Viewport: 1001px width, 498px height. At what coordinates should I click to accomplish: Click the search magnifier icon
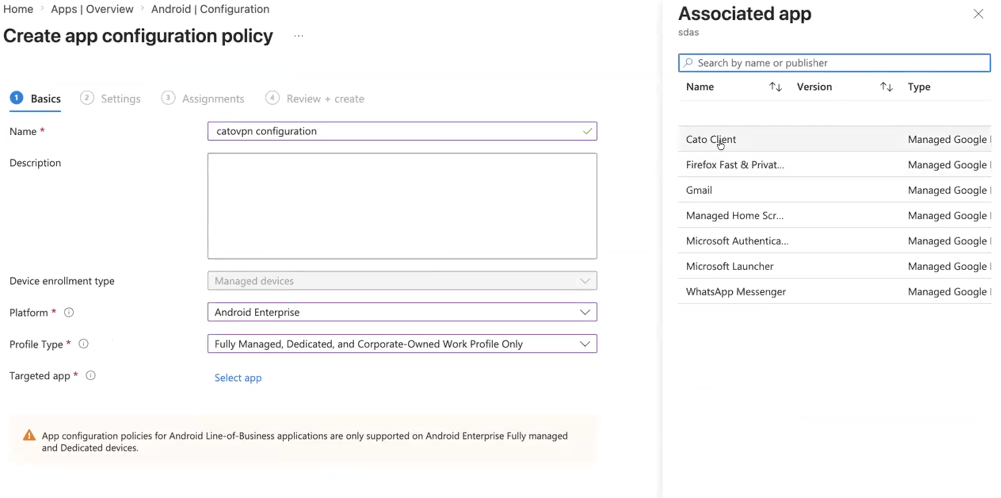(x=688, y=63)
